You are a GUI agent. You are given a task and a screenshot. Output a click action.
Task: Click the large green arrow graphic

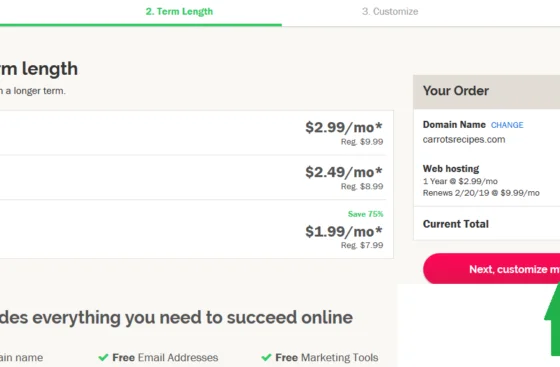(x=552, y=318)
